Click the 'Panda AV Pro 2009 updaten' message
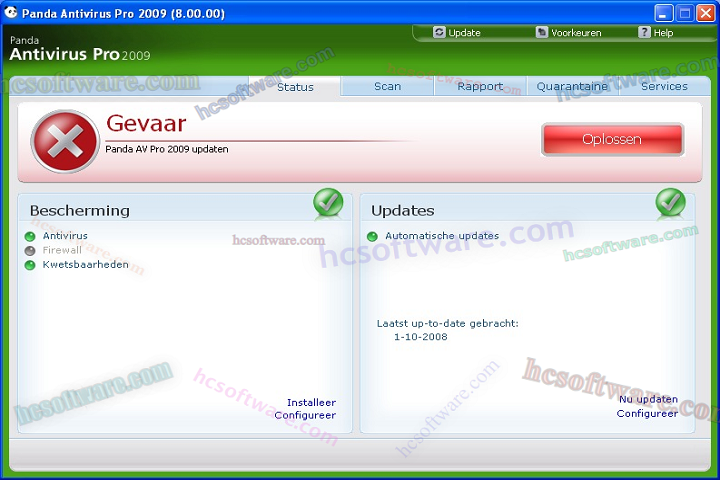 tap(167, 149)
